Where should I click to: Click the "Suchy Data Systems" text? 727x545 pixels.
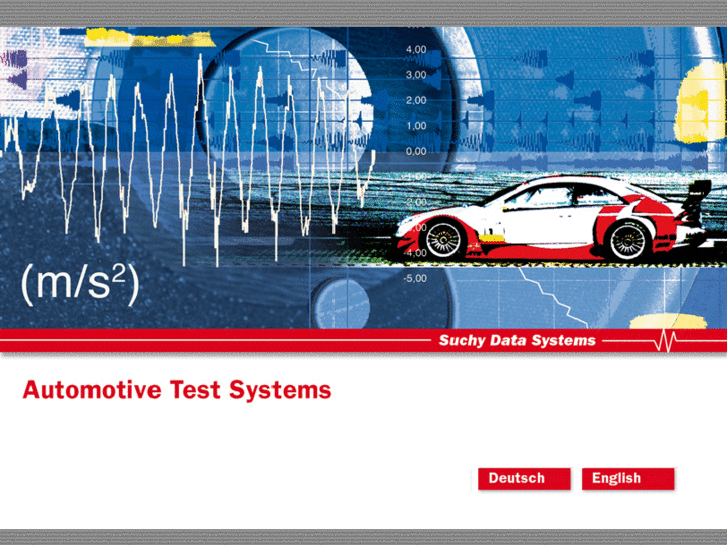pos(517,340)
